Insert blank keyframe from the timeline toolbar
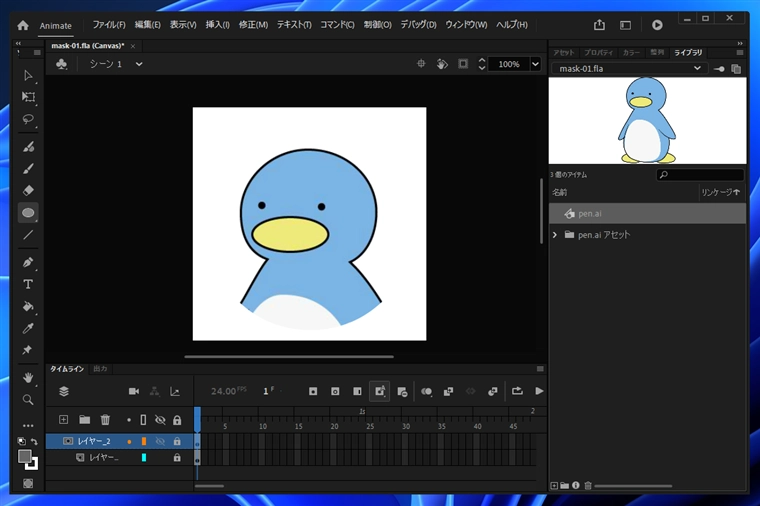Image resolution: width=760 pixels, height=506 pixels. 335,391
